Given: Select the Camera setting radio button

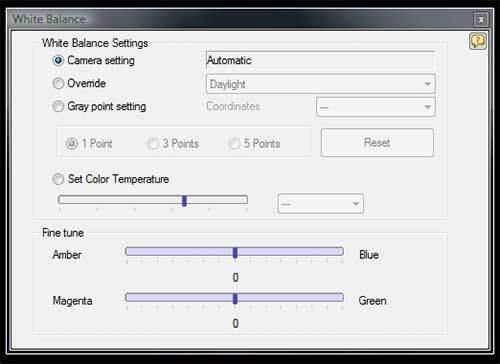Looking at the screenshot, I should point(58,60).
